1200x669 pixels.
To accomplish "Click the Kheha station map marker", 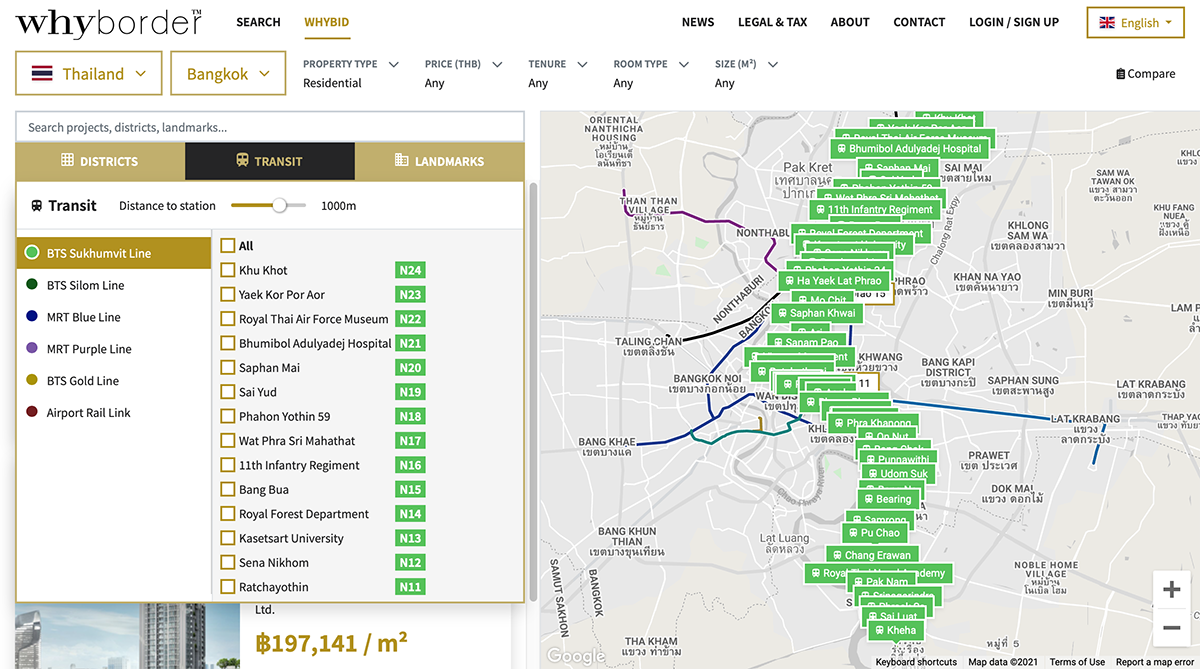I will (x=893, y=631).
